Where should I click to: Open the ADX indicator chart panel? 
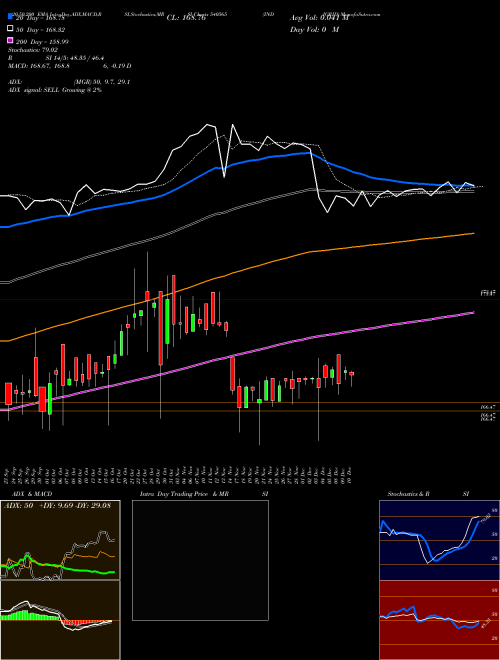tap(60, 540)
